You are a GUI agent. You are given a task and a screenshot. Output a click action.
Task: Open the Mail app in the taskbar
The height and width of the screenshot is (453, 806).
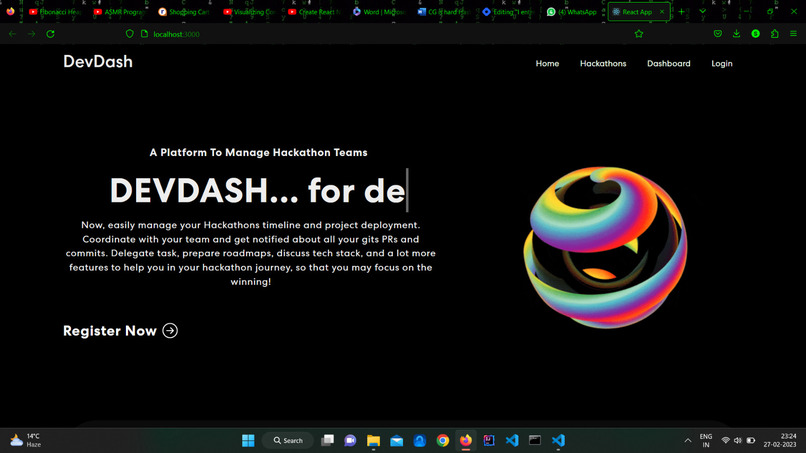396,440
